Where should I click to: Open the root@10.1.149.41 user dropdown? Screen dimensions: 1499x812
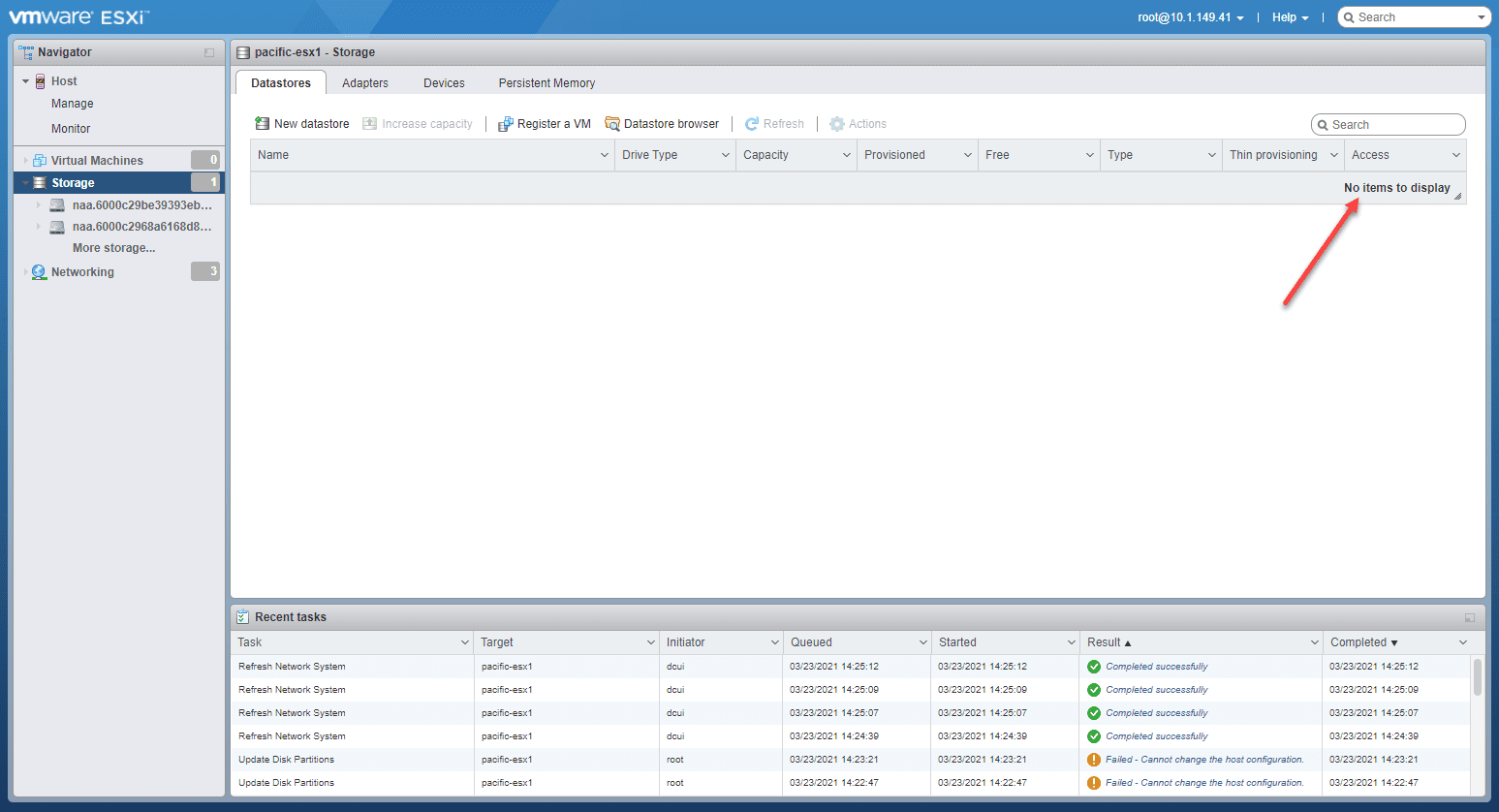[1191, 17]
